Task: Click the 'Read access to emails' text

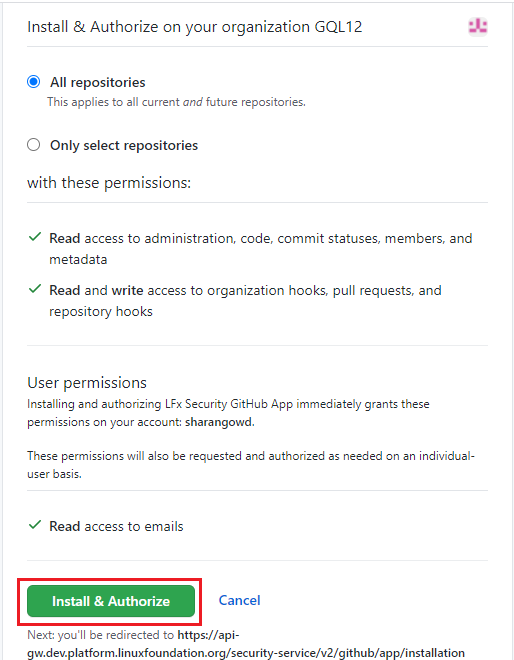Action: click(x=116, y=526)
